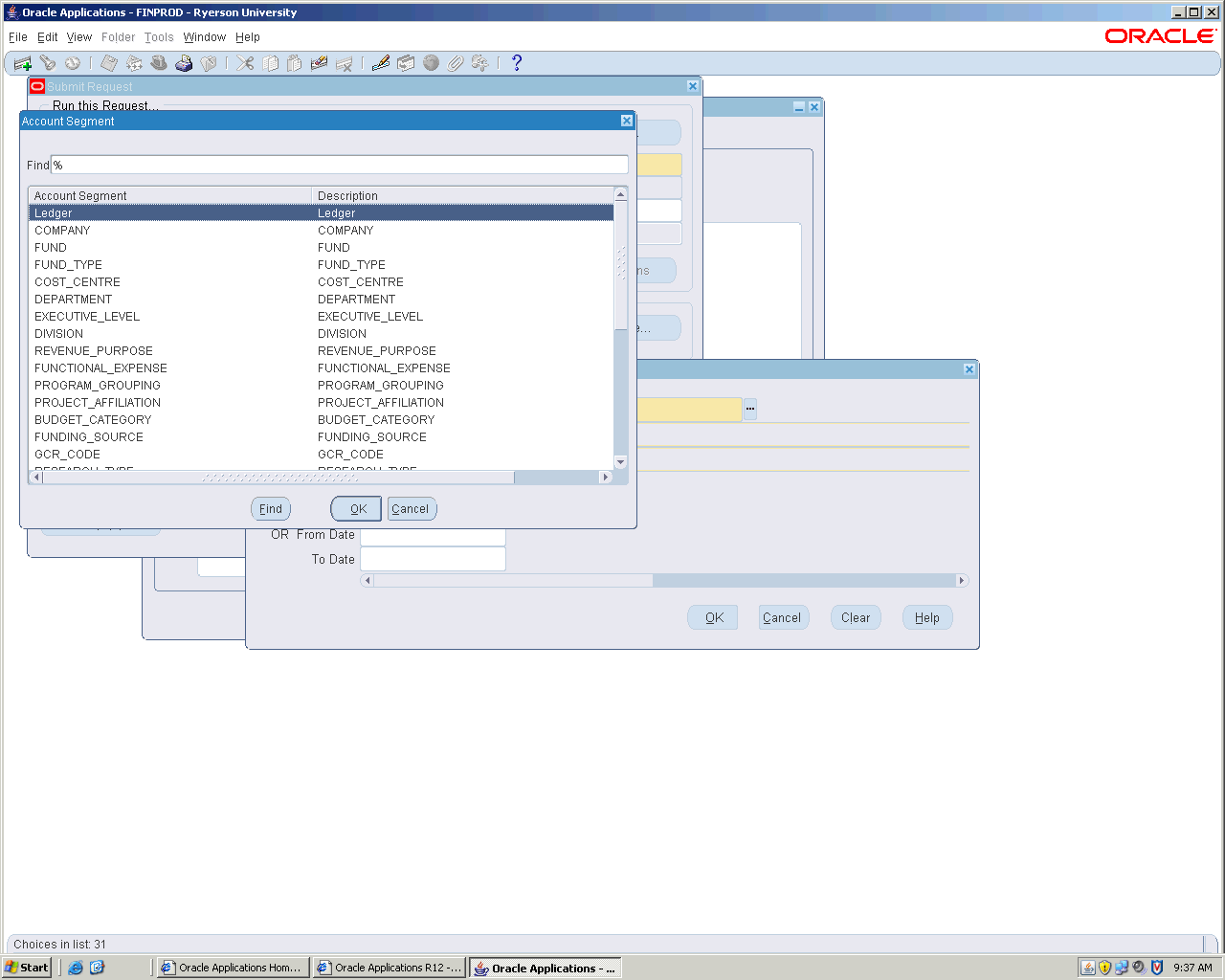Click Clear button in parameters dialog
The height and width of the screenshot is (980, 1225).
[x=855, y=618]
